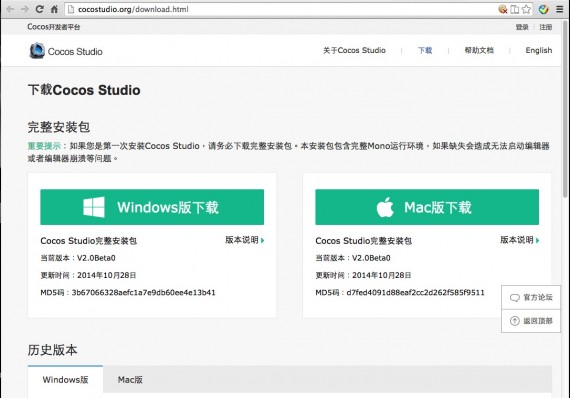Go back with the browser back arrow
The height and width of the screenshot is (398, 570).
coord(10,9)
